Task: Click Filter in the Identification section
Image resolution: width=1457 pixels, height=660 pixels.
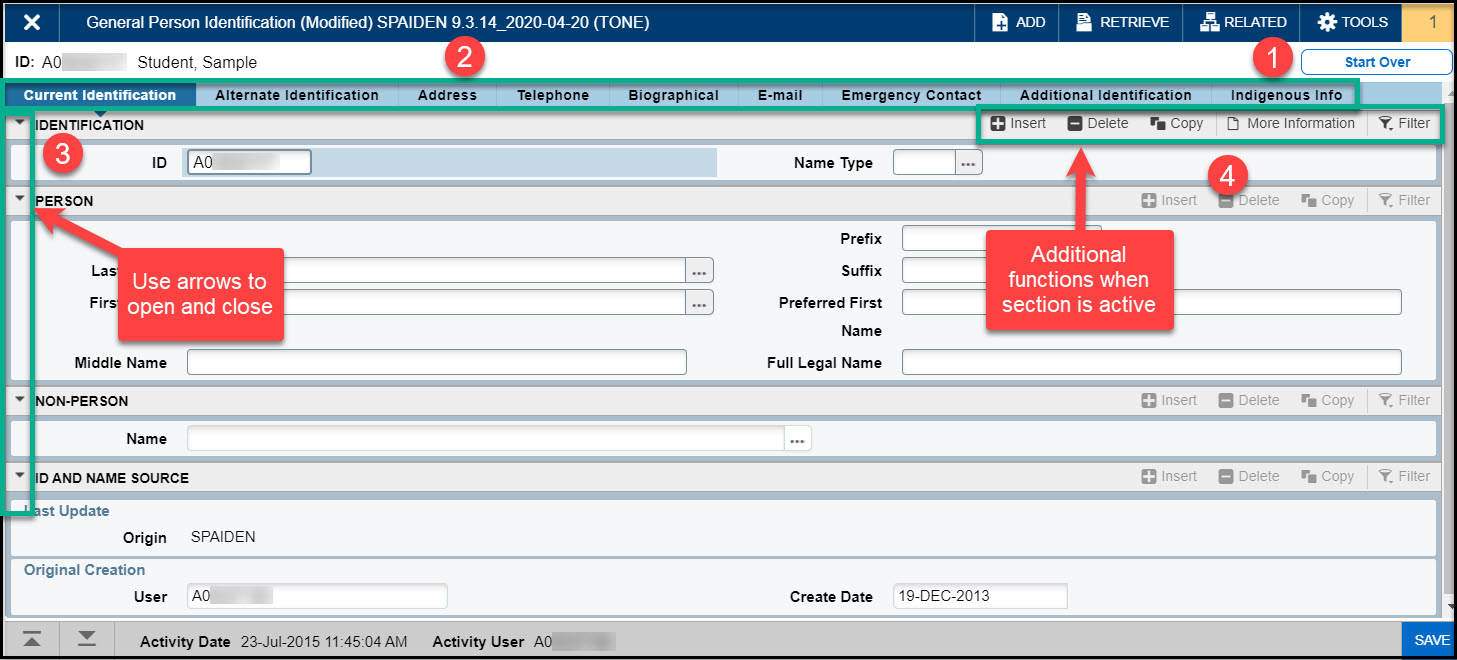Action: [1404, 123]
